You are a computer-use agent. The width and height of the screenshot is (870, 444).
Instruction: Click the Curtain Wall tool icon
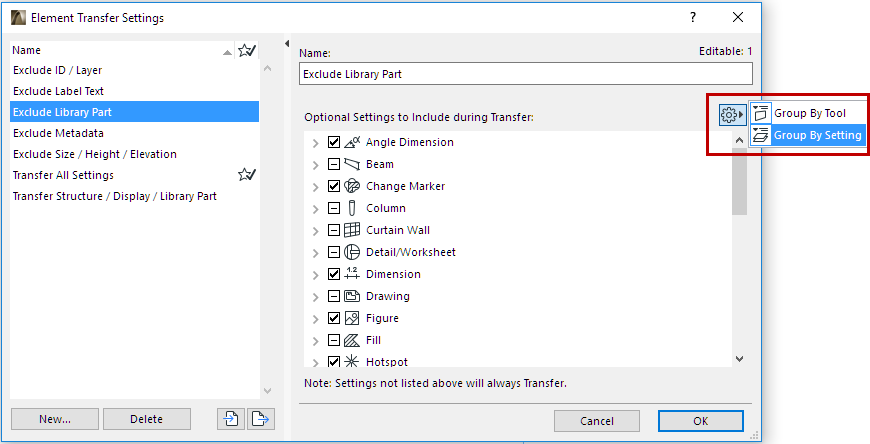tap(352, 230)
